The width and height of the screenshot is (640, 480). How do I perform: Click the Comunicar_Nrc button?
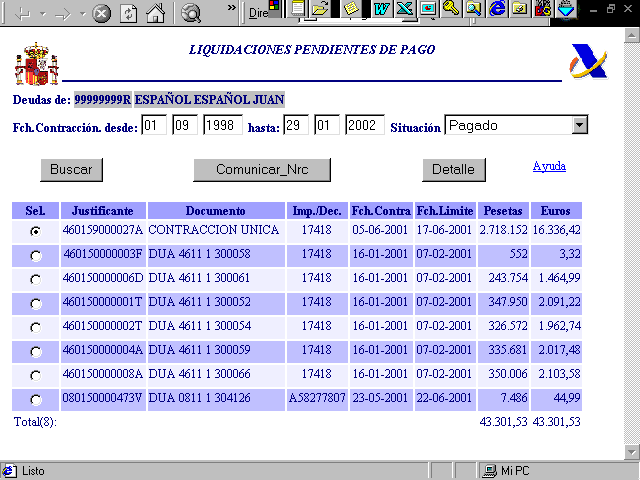tap(262, 169)
